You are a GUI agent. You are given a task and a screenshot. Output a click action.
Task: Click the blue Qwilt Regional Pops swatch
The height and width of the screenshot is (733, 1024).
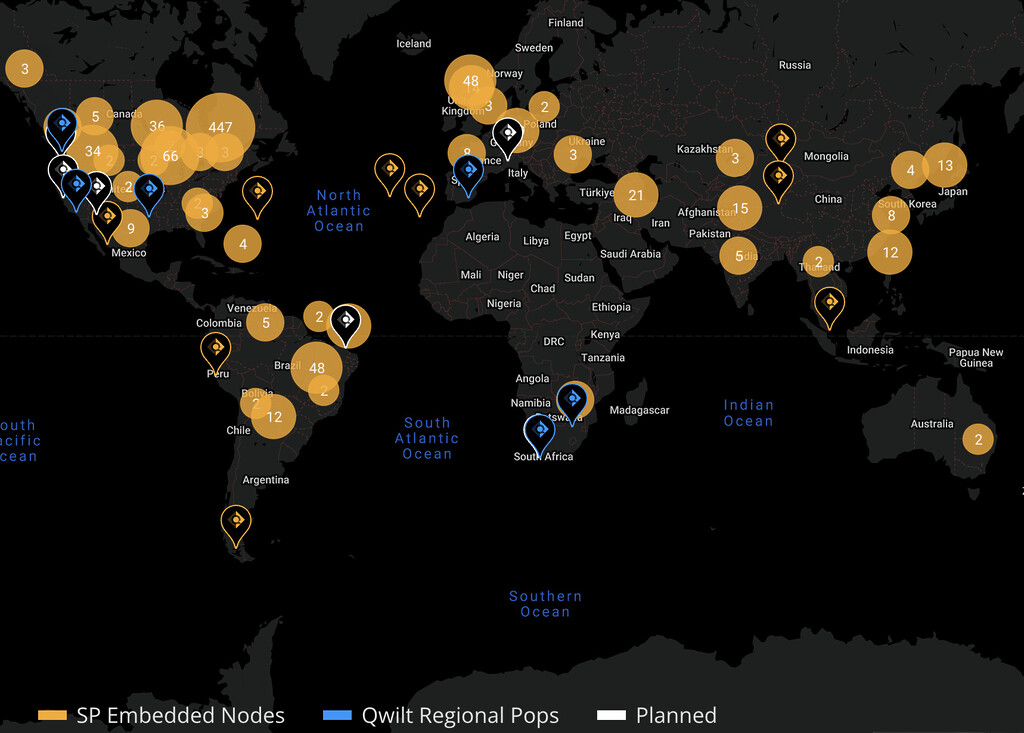tap(337, 715)
